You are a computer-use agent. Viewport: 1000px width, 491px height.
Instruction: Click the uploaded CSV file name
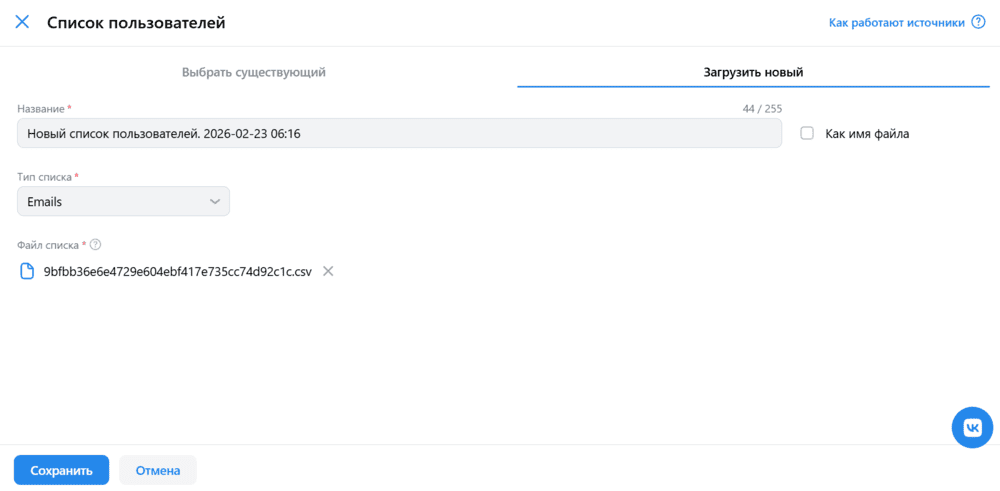178,271
